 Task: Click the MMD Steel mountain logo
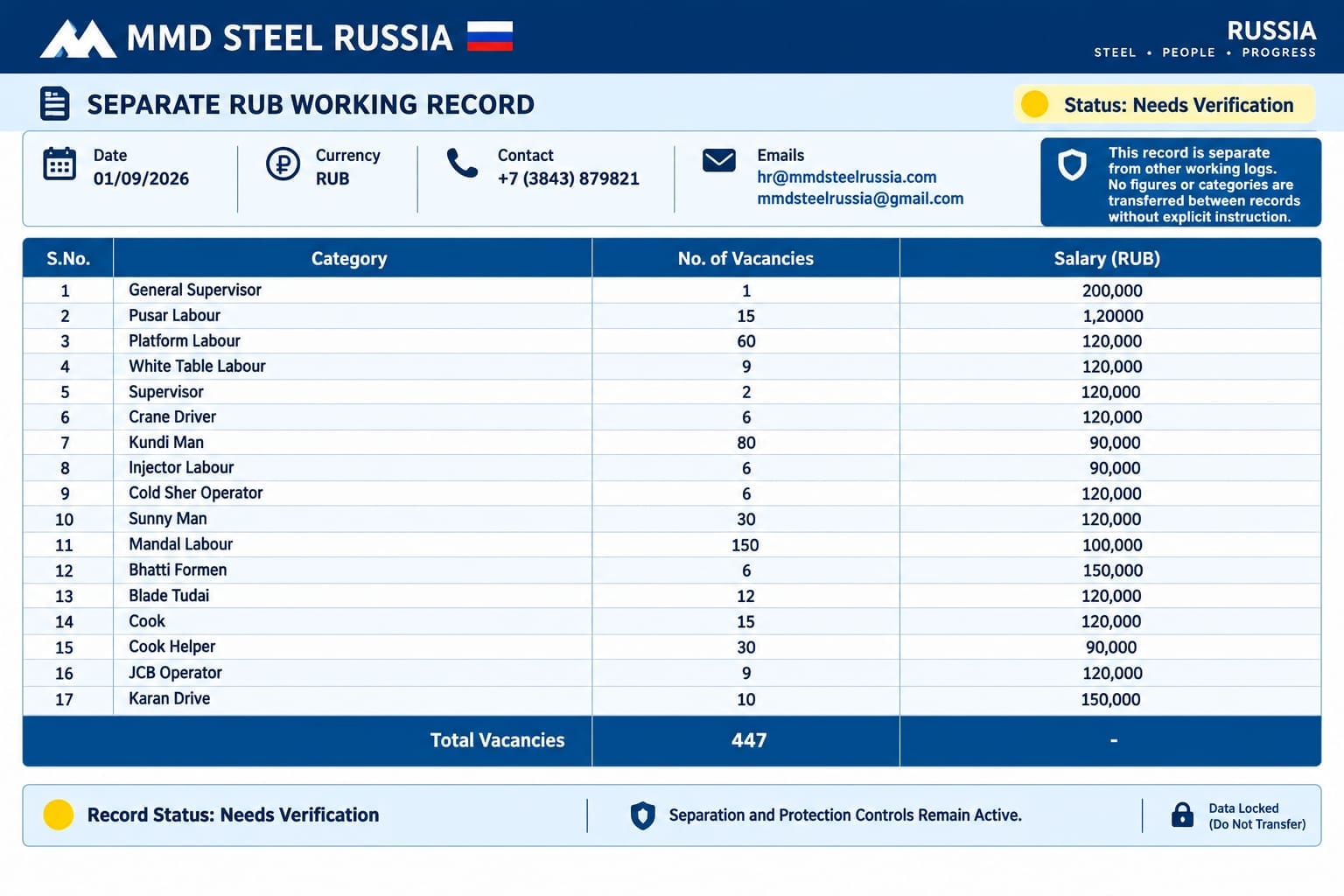(x=78, y=38)
